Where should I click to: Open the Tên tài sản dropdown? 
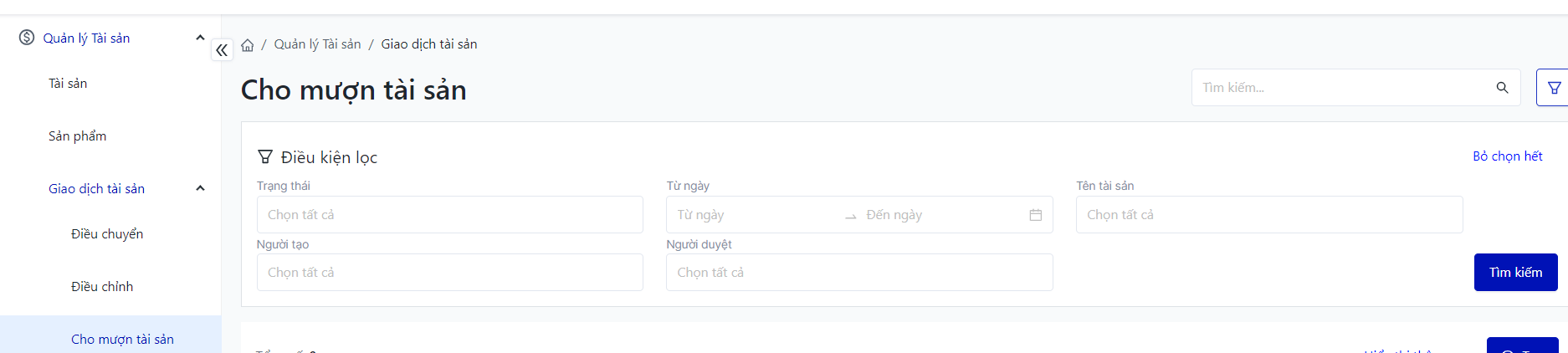tap(1268, 215)
